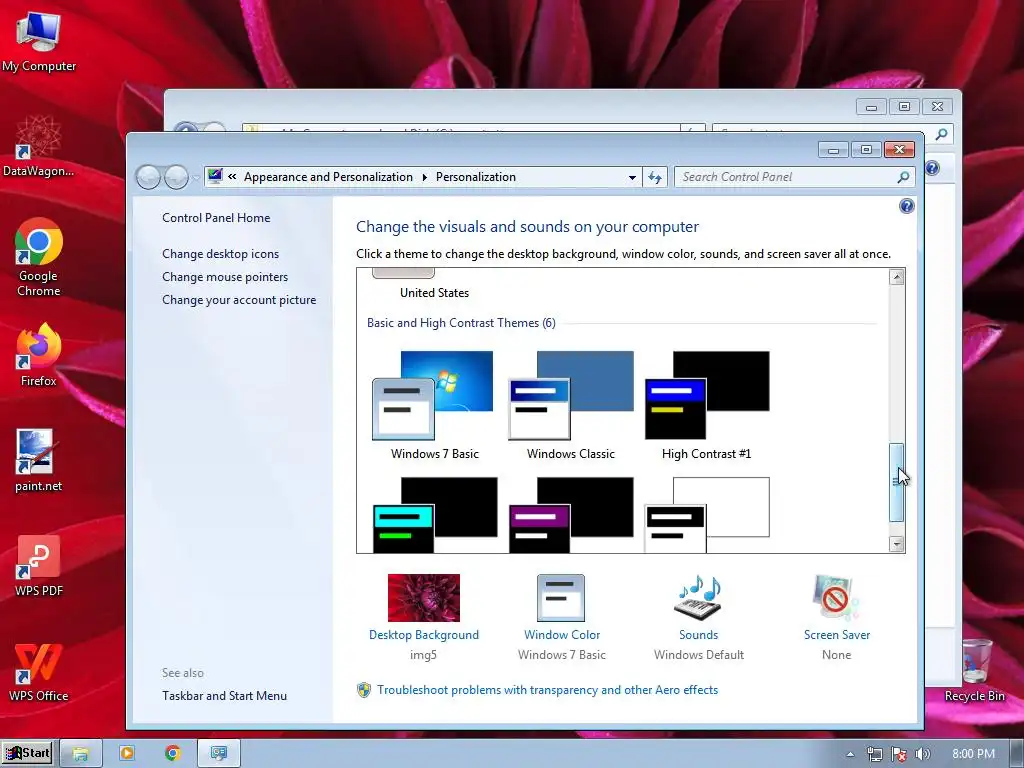
Task: Click the theme list scroll up arrow
Action: (x=897, y=277)
